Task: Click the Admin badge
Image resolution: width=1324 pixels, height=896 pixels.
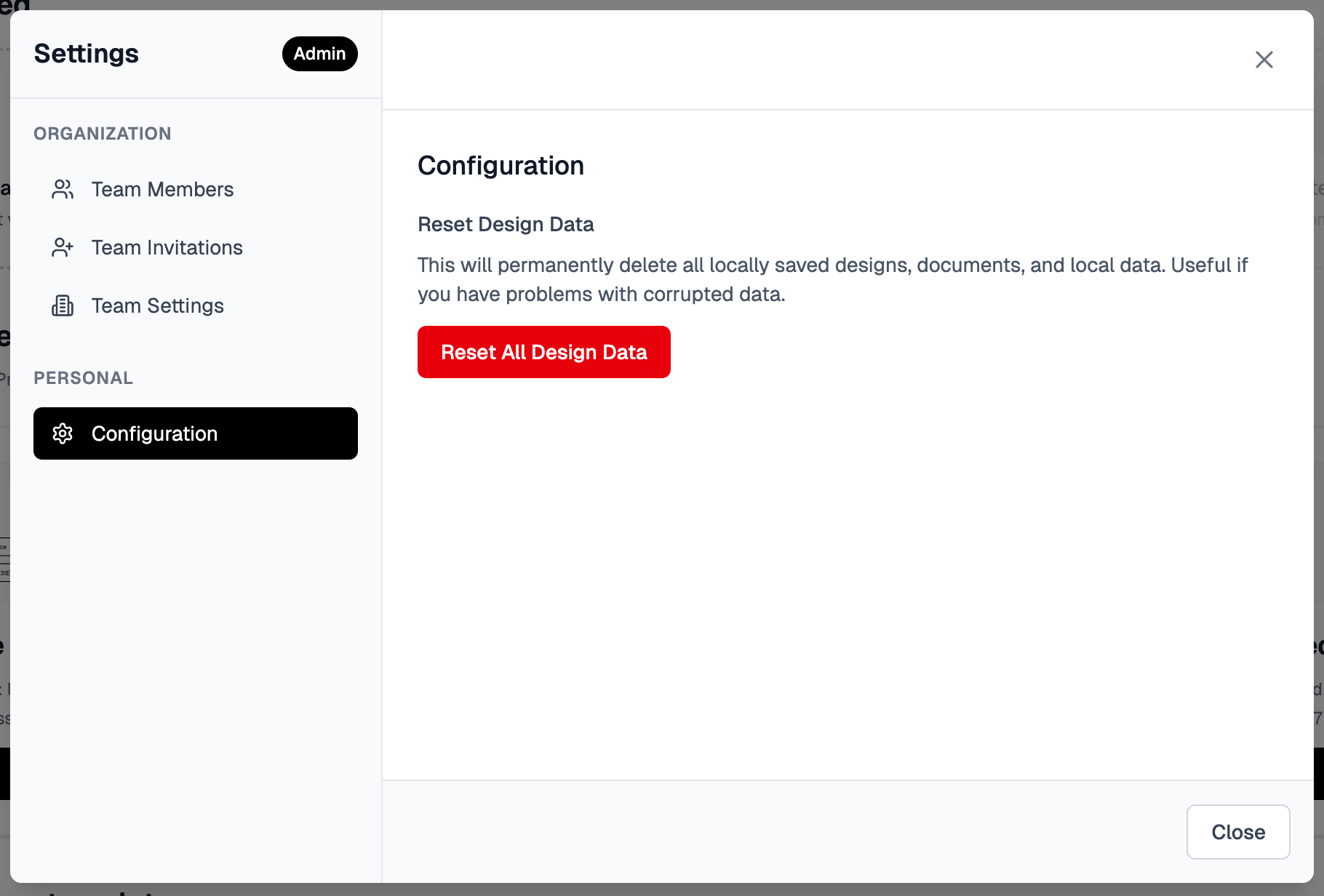Action: [319, 54]
